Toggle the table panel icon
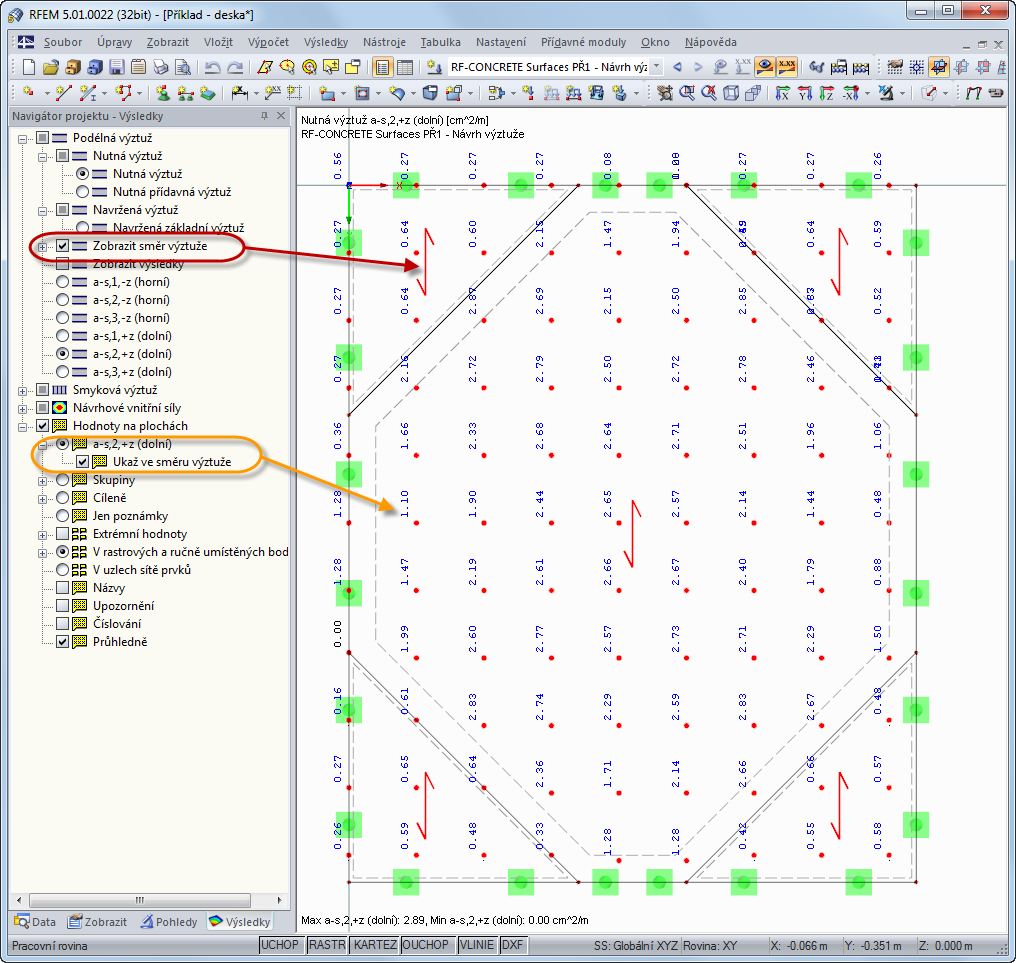The width and height of the screenshot is (1016, 963). (x=404, y=67)
